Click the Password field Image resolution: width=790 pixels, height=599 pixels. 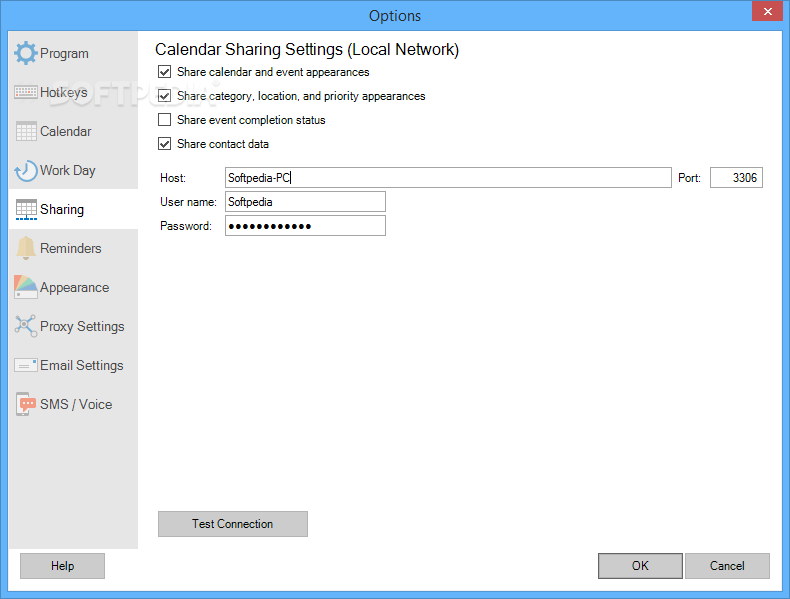pos(305,226)
